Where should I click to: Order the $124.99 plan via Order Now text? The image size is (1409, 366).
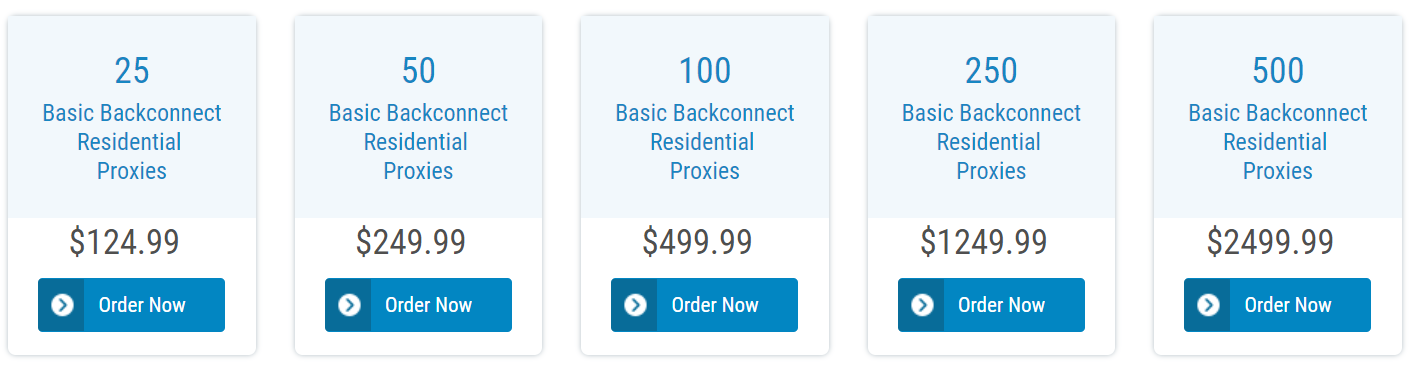[142, 305]
